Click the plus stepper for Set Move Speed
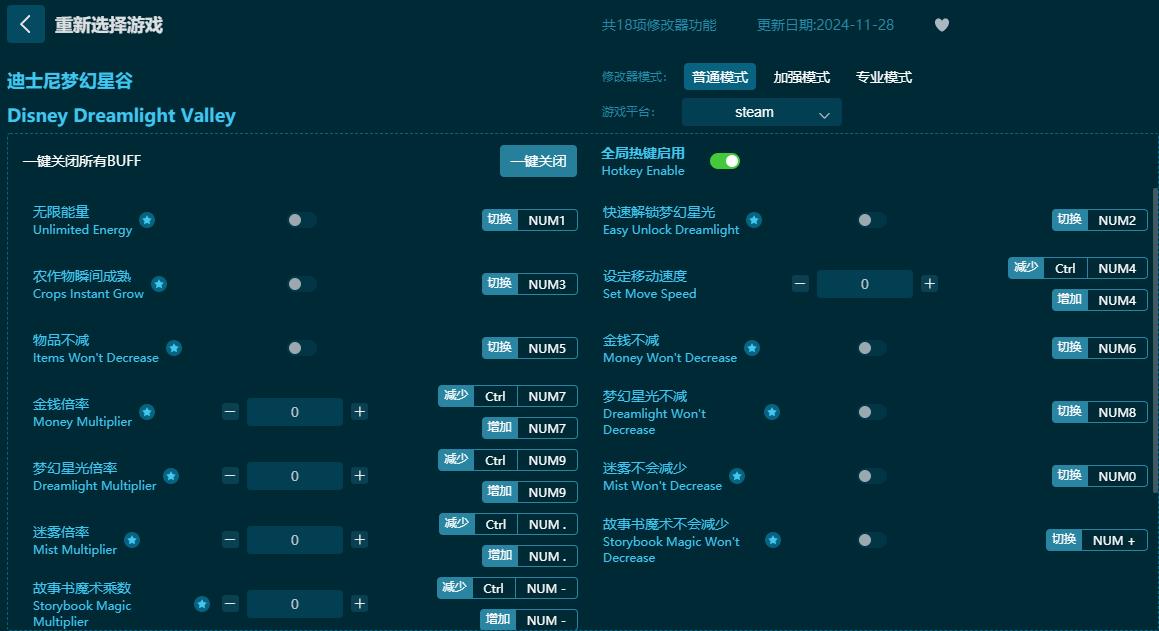This screenshot has width=1159, height=631. click(929, 283)
